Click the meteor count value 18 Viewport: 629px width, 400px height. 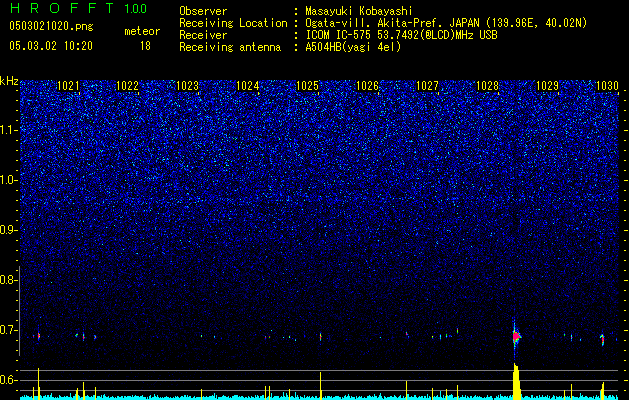click(x=145, y=46)
